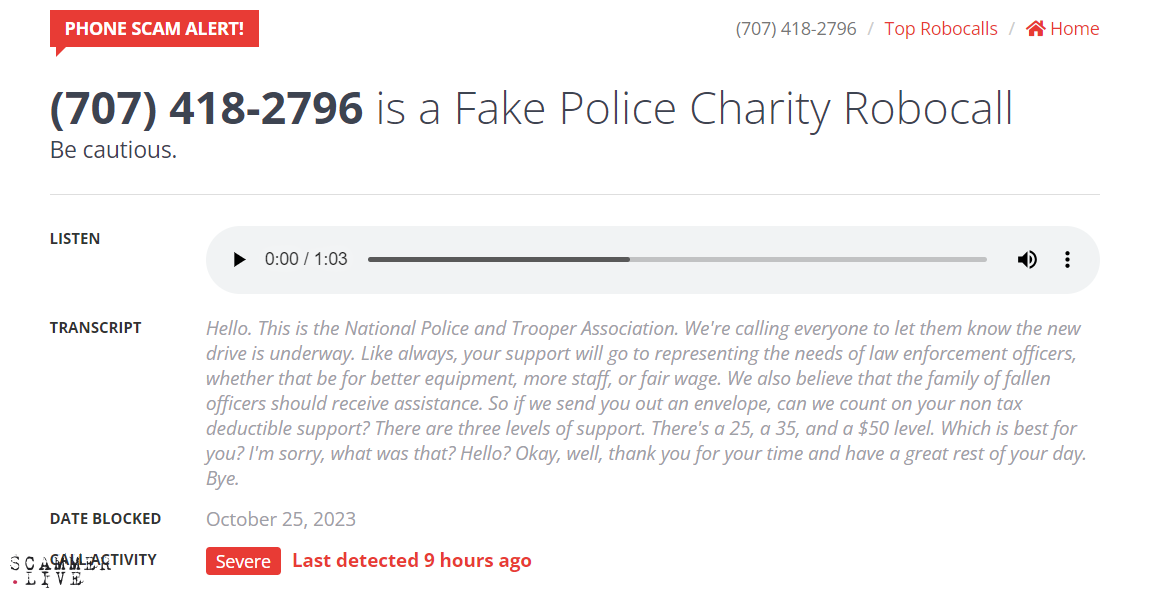This screenshot has width=1160, height=598.
Task: Click the (707) 418-2796 breadcrumb item
Action: point(796,29)
